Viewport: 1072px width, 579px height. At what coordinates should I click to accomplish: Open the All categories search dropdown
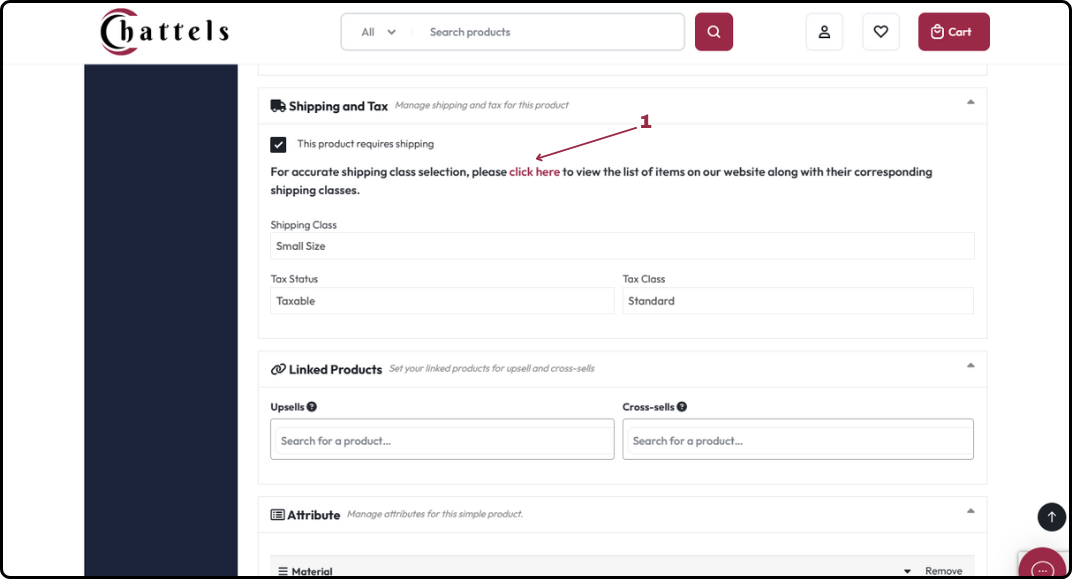click(x=378, y=32)
